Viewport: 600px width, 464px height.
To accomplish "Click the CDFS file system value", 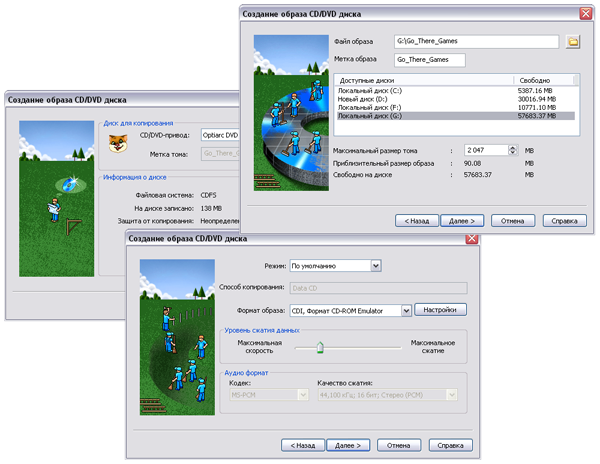I will click(209, 195).
